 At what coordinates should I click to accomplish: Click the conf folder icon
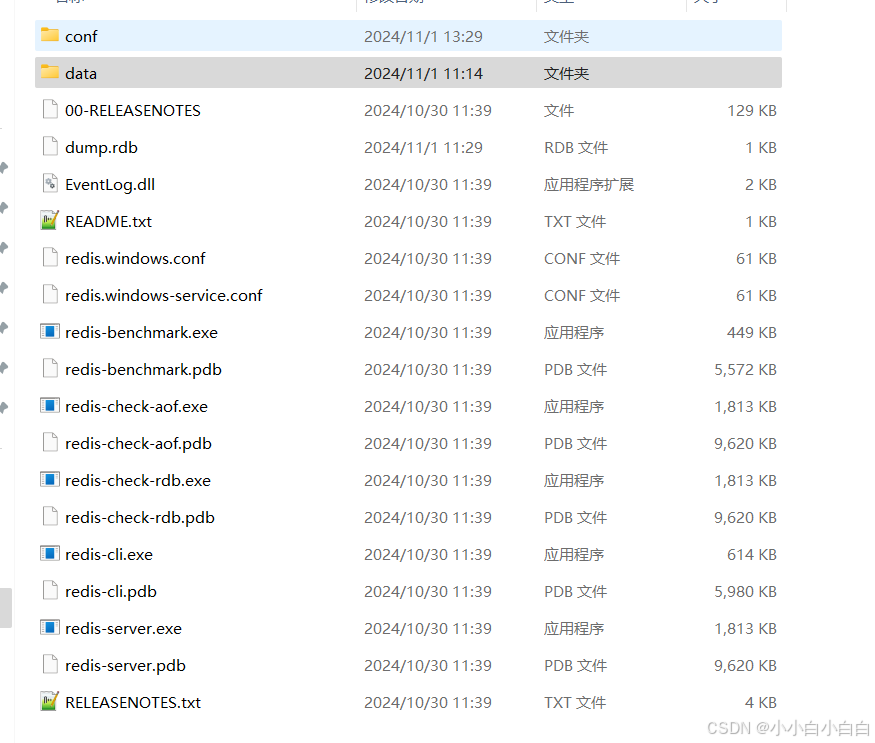[50, 35]
